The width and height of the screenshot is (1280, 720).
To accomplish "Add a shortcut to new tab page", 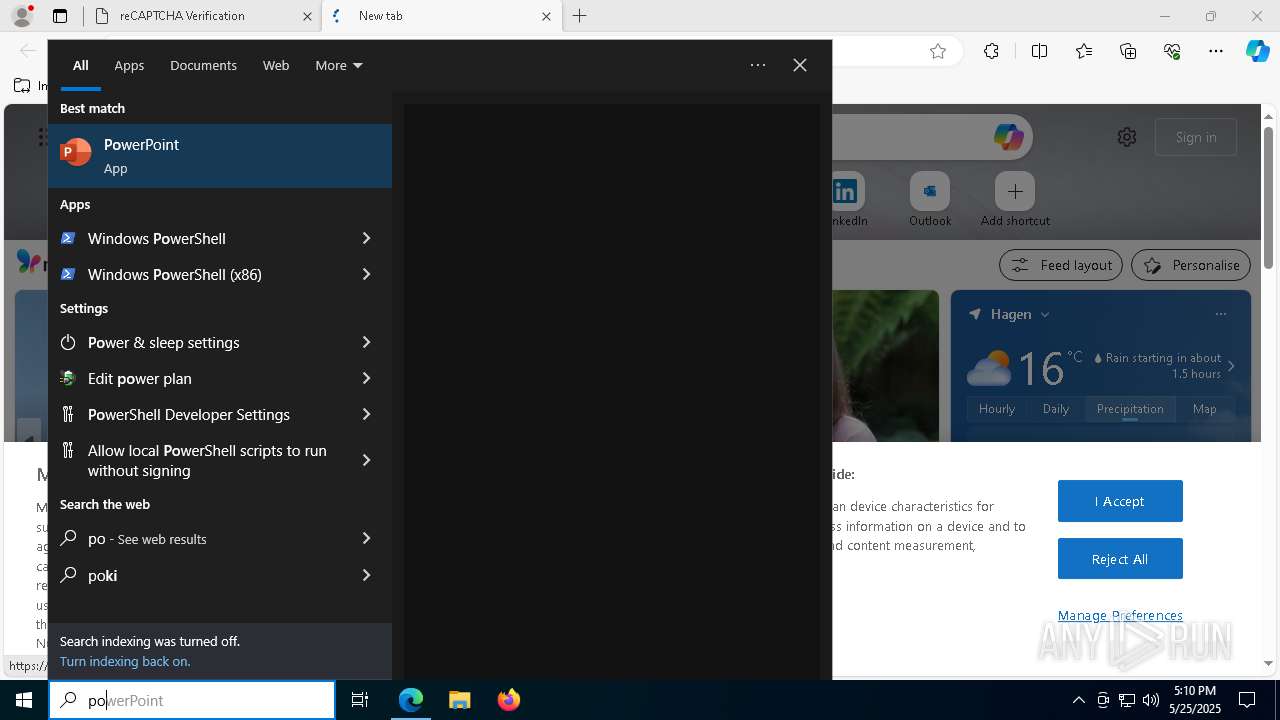I will pyautogui.click(x=1015, y=199).
